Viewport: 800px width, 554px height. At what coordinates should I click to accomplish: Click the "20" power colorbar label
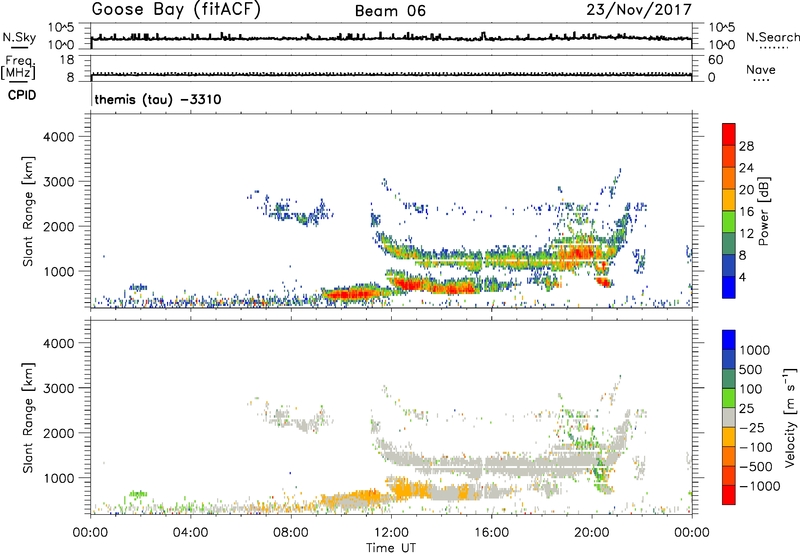coord(746,190)
